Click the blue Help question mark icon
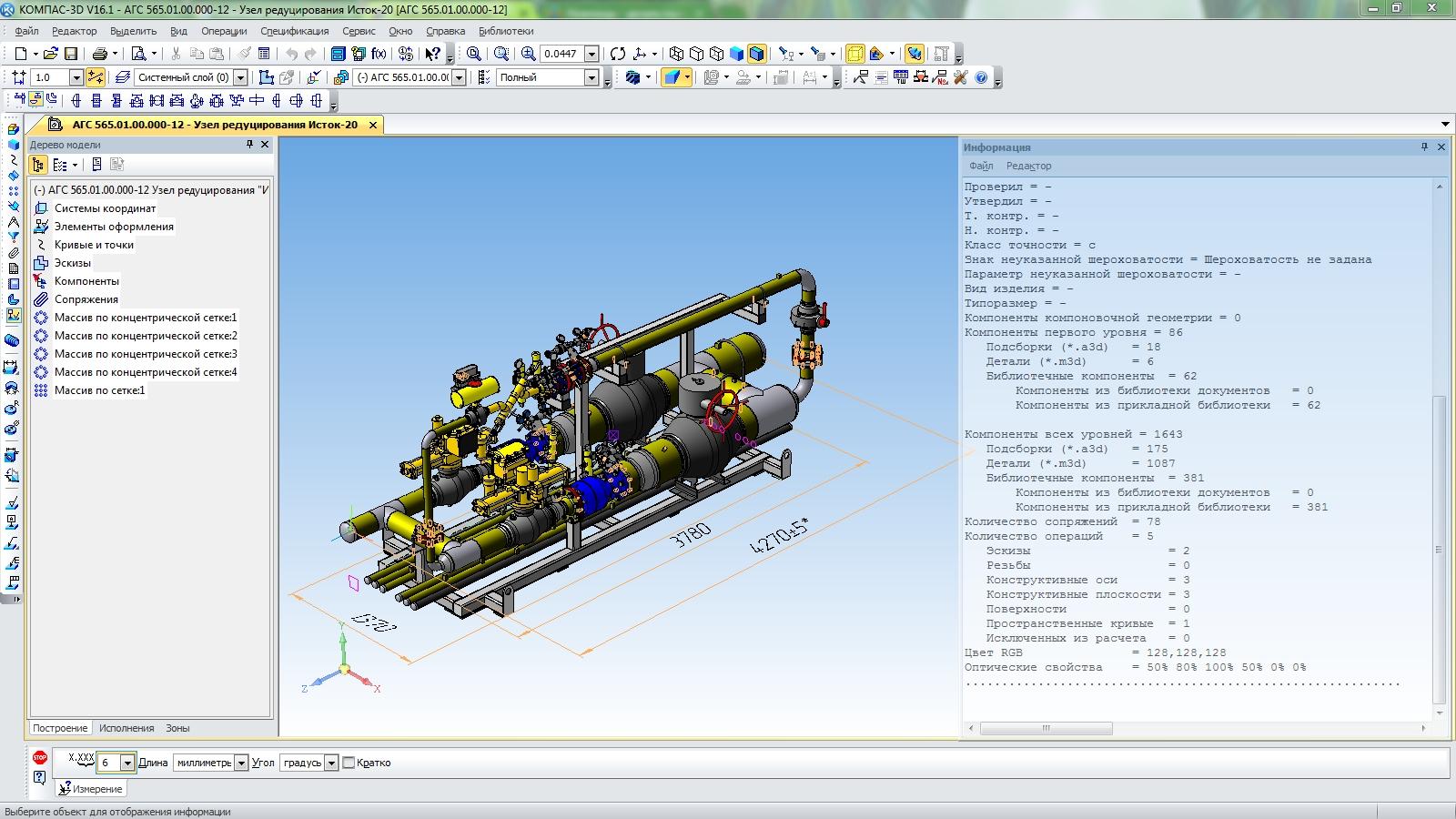The image size is (1456, 819). coord(981,77)
